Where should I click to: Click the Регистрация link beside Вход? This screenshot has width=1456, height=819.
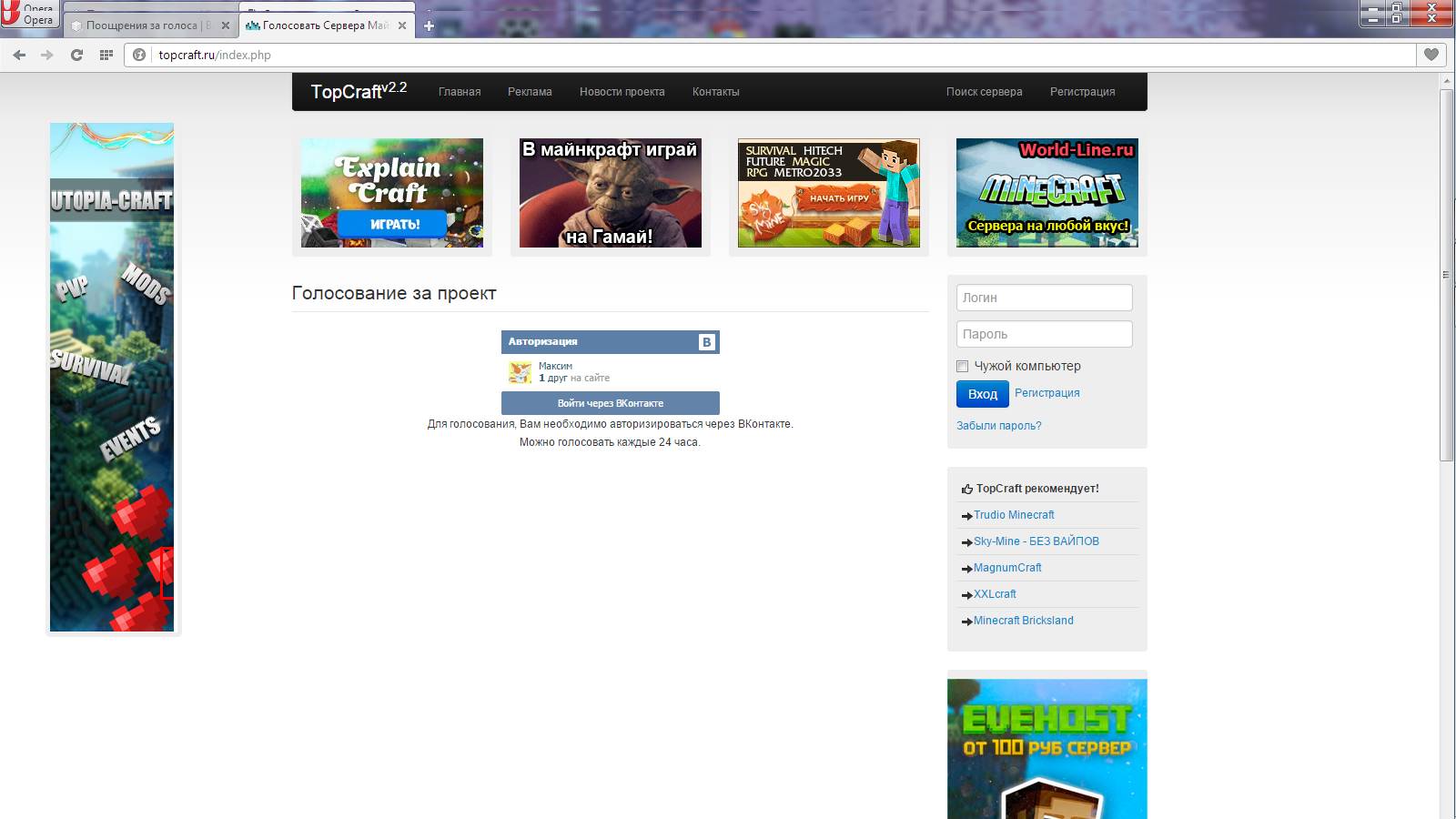click(x=1047, y=393)
